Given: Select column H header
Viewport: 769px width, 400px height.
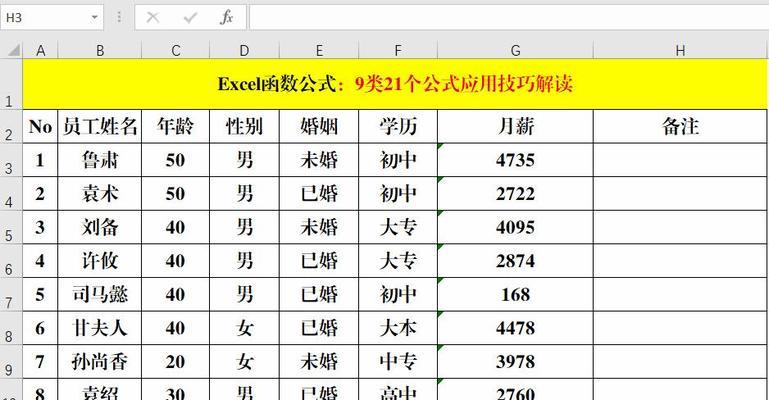Looking at the screenshot, I should pos(680,50).
